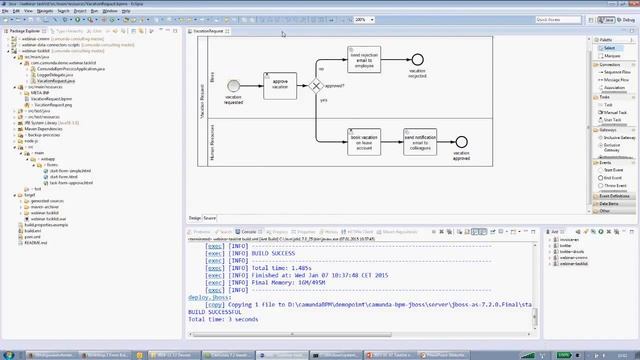Choose Association connection tool
The image size is (640, 360).
pyautogui.click(x=611, y=88)
